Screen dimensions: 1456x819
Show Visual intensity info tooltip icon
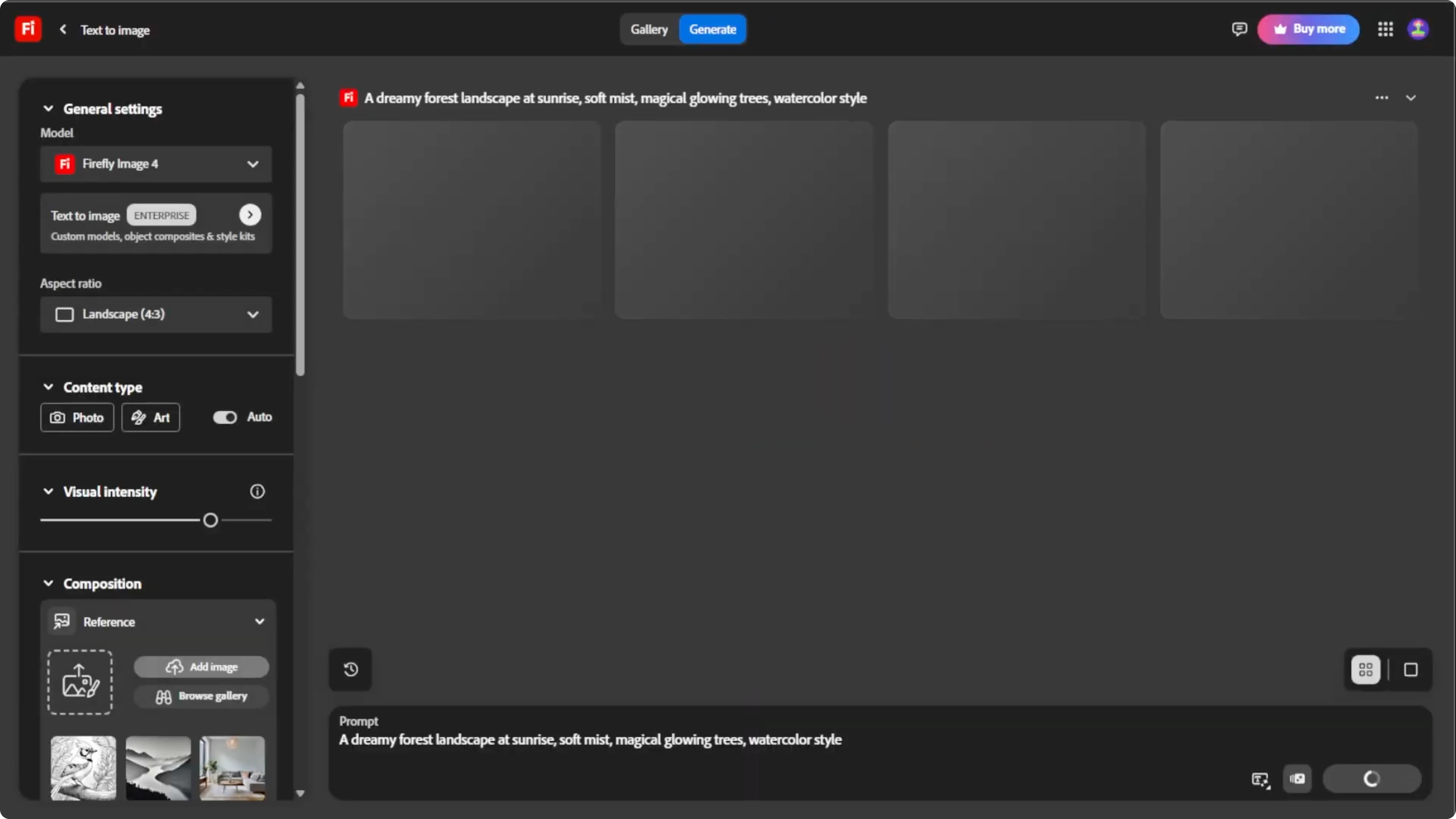(257, 491)
